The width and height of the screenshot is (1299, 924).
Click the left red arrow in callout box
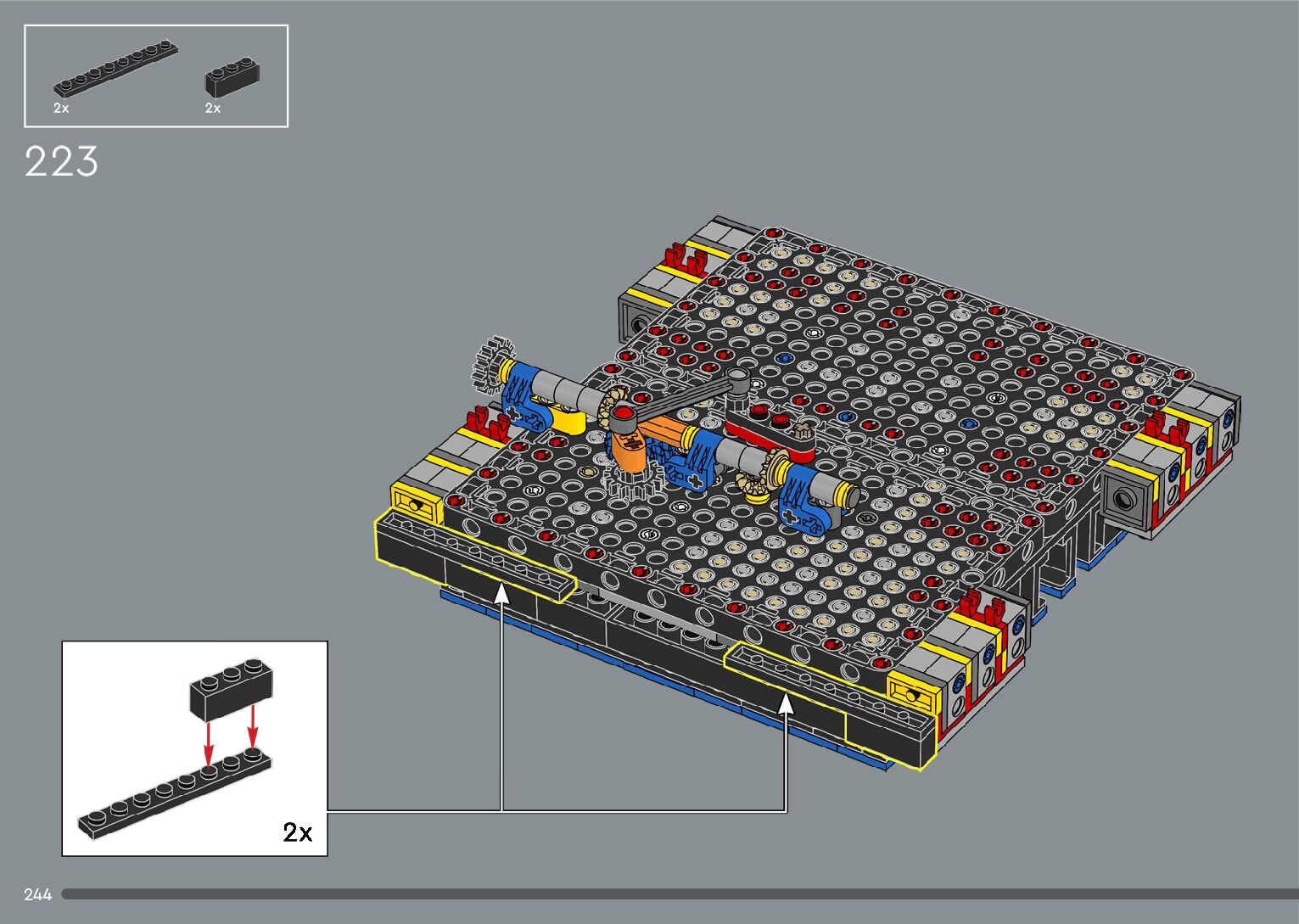click(x=209, y=743)
